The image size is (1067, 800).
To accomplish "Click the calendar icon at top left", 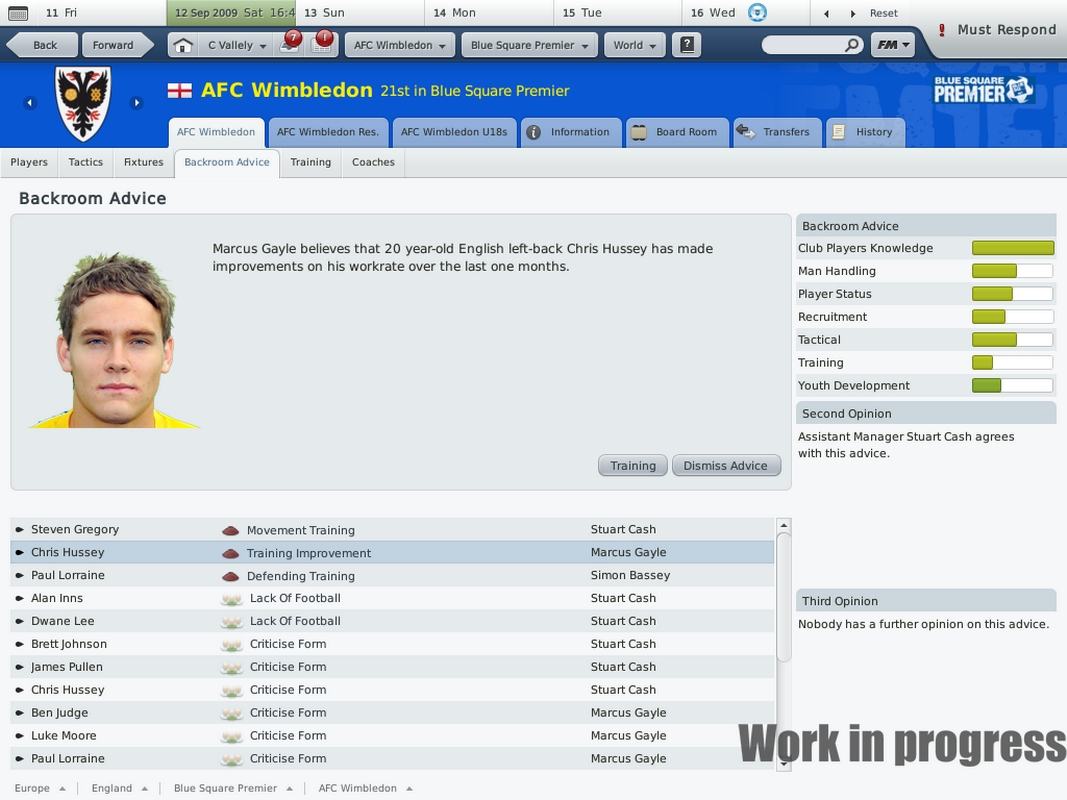I will (18, 13).
